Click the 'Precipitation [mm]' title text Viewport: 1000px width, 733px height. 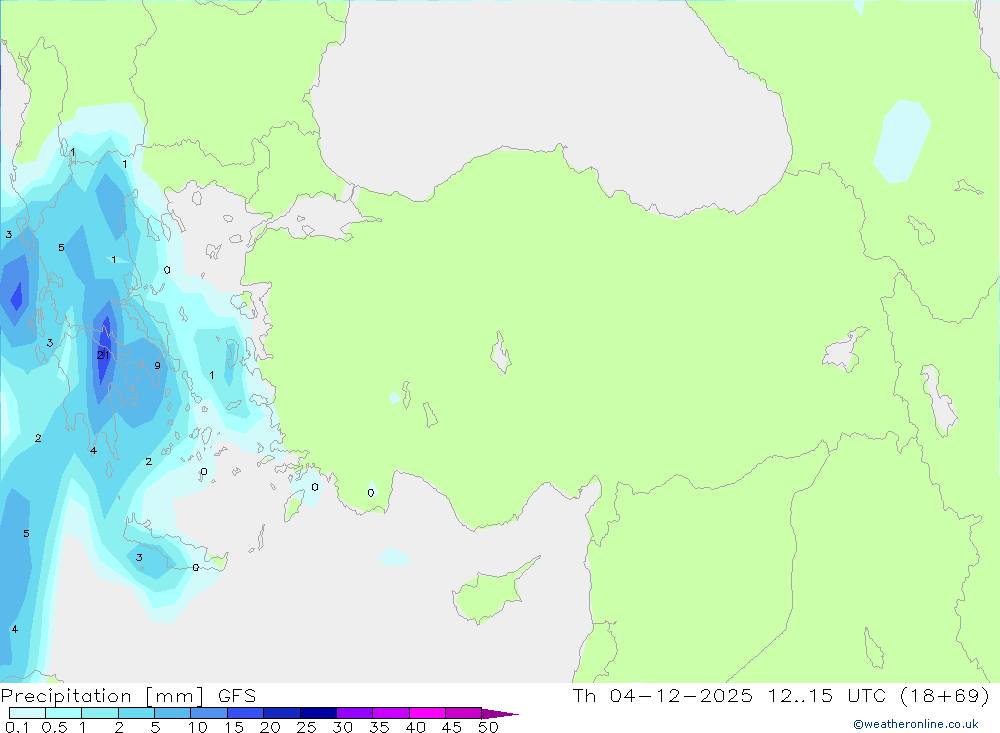pos(103,696)
